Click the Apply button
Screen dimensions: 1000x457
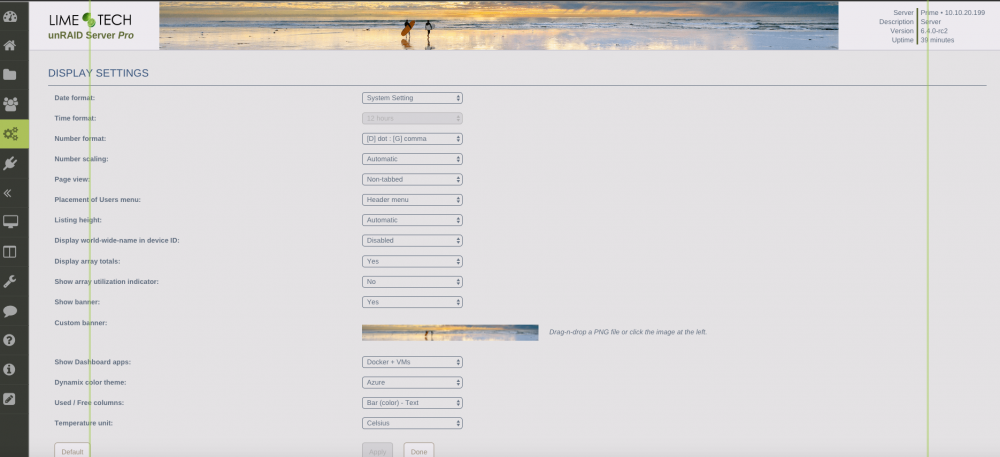click(378, 450)
